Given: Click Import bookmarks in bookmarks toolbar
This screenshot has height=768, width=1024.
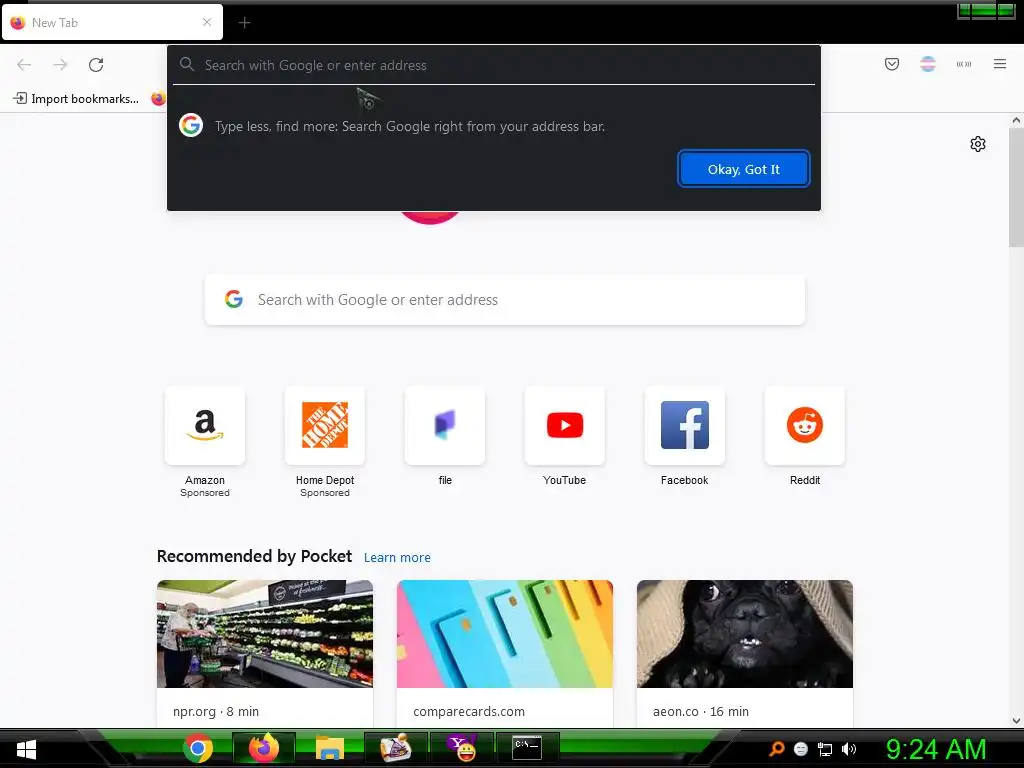Looking at the screenshot, I should pyautogui.click(x=76, y=99).
